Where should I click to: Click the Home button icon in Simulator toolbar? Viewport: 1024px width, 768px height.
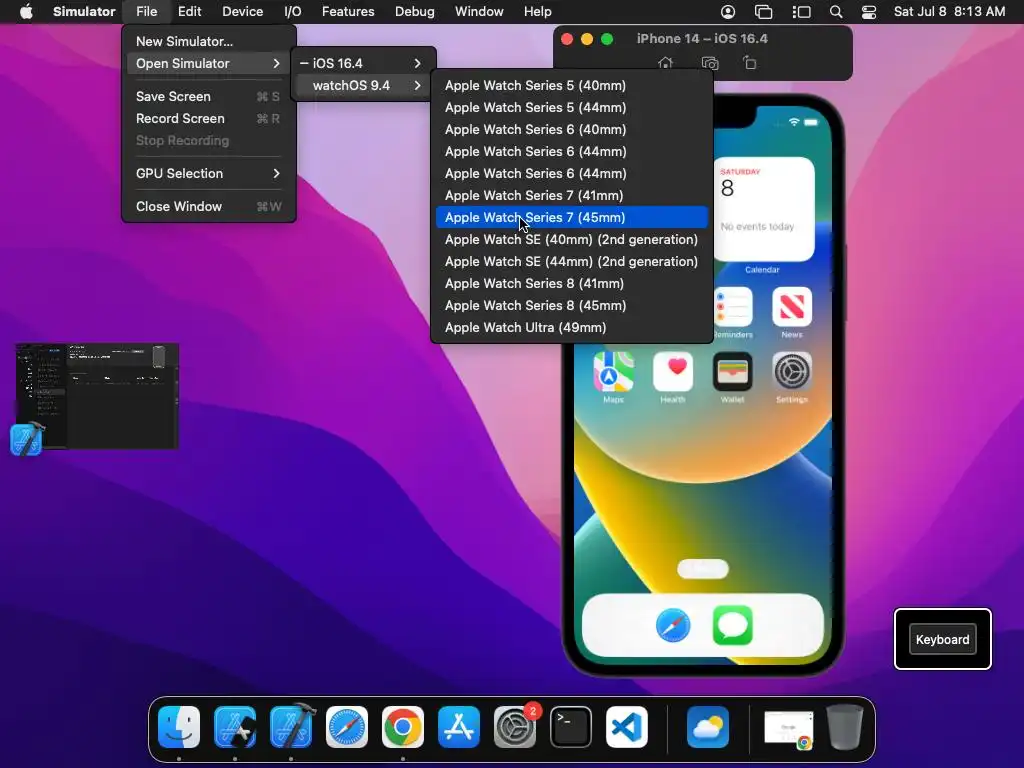(x=665, y=63)
